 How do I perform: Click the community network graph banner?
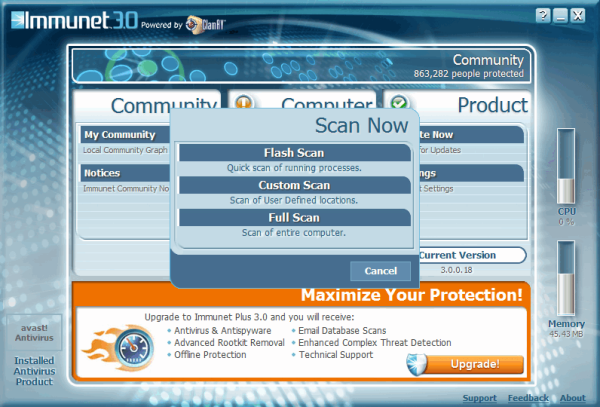[301, 65]
